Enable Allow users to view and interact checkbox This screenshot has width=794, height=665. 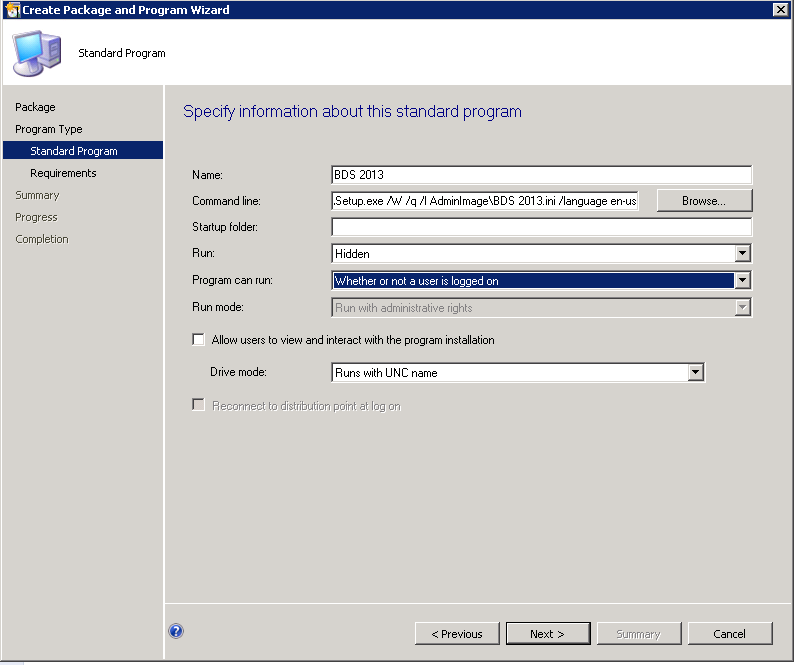pos(198,339)
